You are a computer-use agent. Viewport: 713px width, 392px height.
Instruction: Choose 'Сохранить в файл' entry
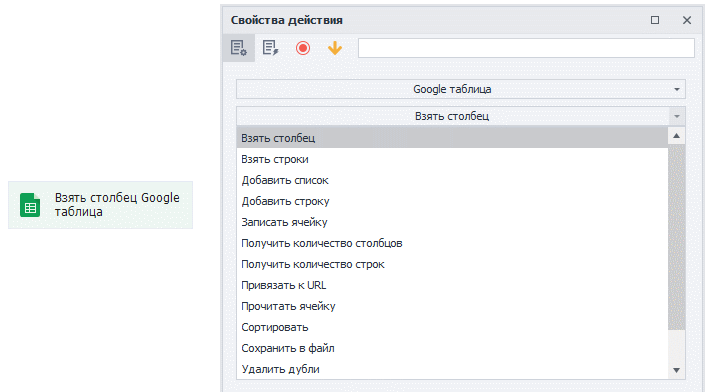click(x=452, y=348)
